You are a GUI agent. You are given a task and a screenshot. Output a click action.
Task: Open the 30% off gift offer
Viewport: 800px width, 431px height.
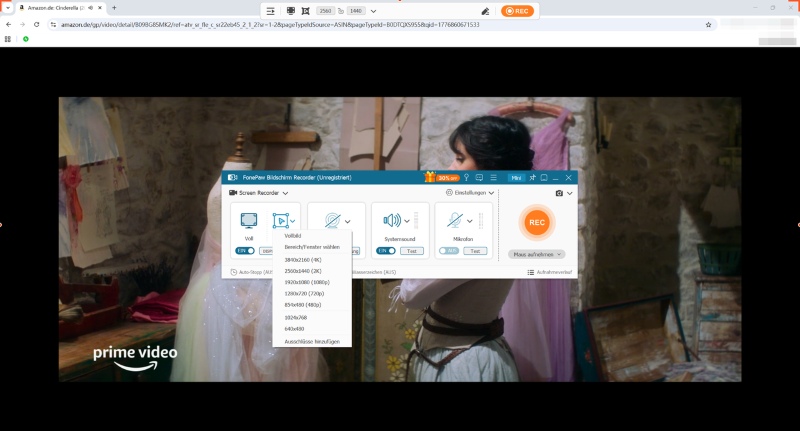pos(442,177)
